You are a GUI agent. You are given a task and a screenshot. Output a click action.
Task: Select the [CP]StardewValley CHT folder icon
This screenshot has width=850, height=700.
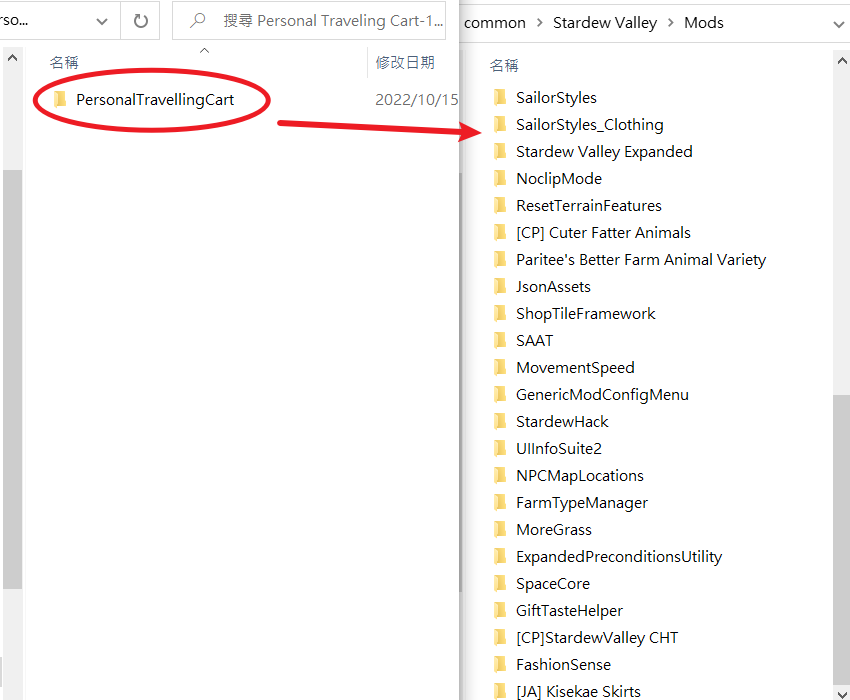pos(500,637)
